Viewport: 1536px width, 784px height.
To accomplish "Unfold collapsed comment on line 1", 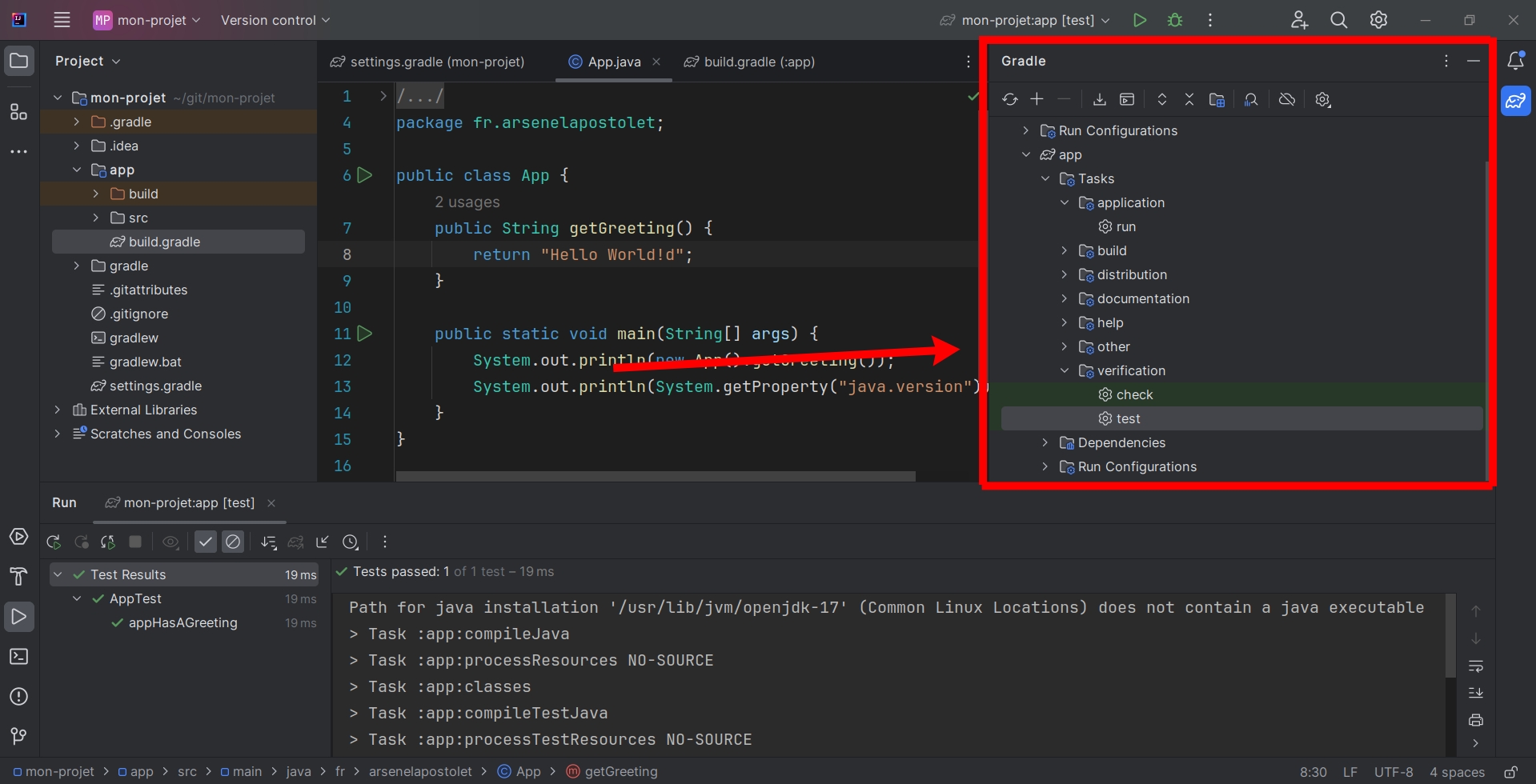I will click(383, 96).
